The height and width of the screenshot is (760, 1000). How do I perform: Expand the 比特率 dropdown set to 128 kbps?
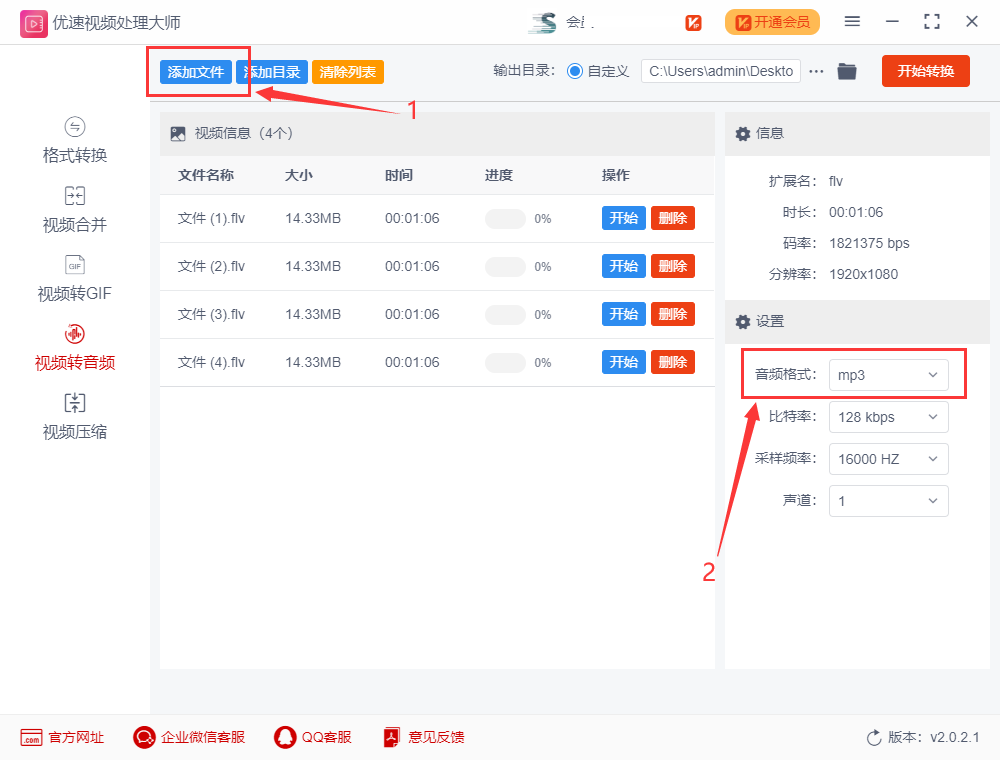(x=888, y=417)
